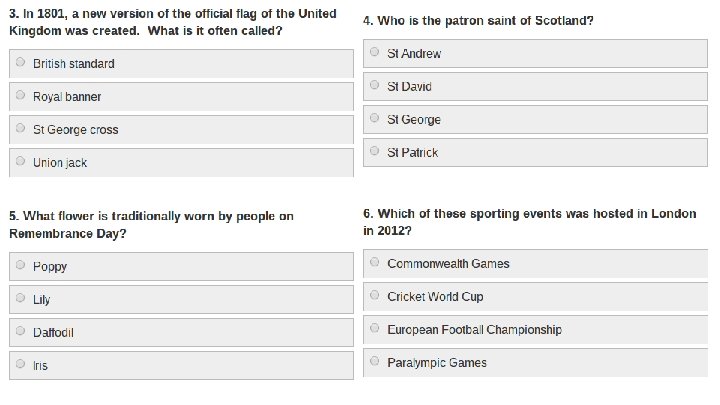Click the patron saint of Scotland question
Viewport: 720px width, 405px height.
(478, 20)
